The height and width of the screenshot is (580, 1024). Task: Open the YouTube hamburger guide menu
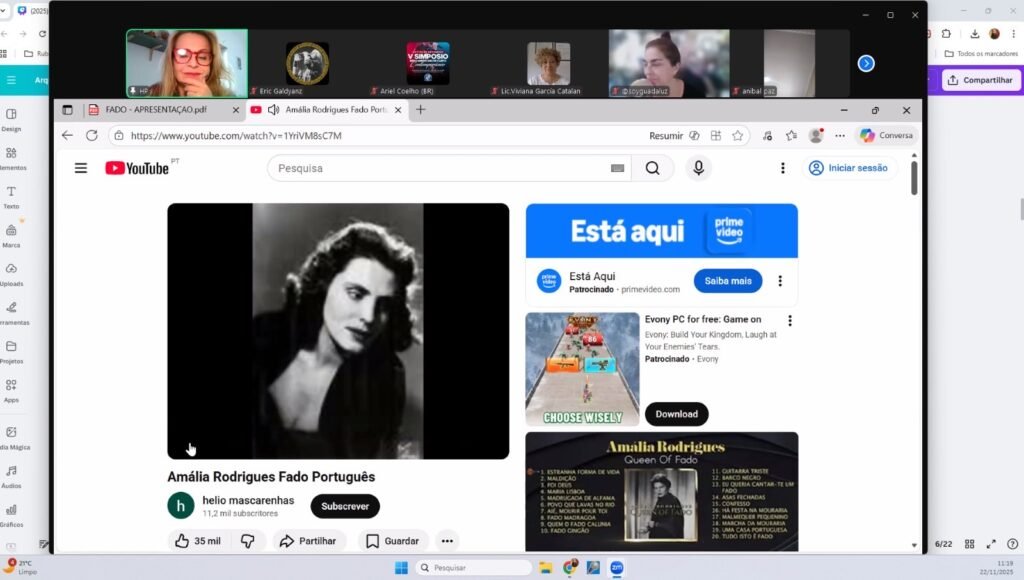tap(81, 169)
